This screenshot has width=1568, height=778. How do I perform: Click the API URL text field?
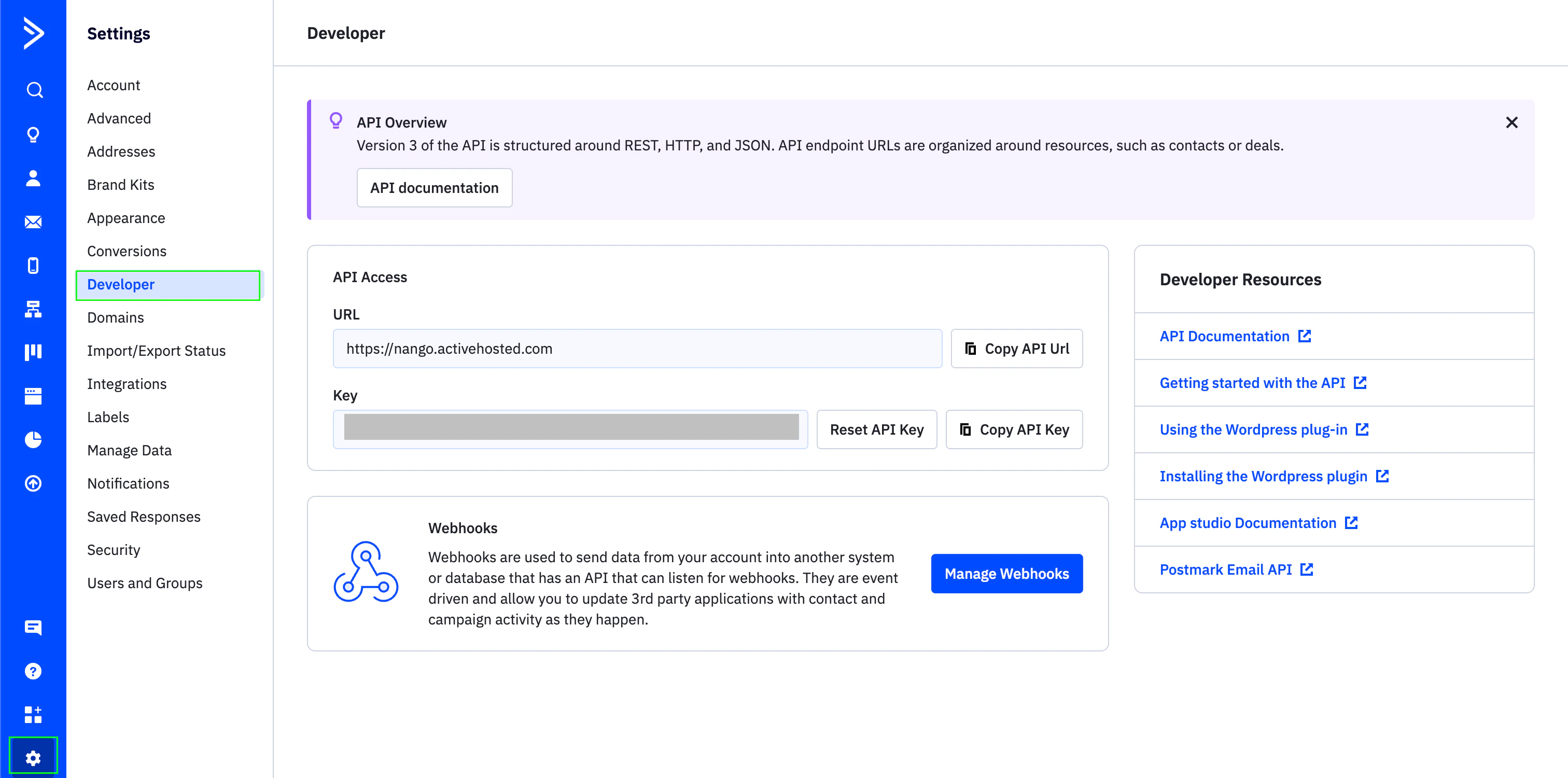coord(637,349)
